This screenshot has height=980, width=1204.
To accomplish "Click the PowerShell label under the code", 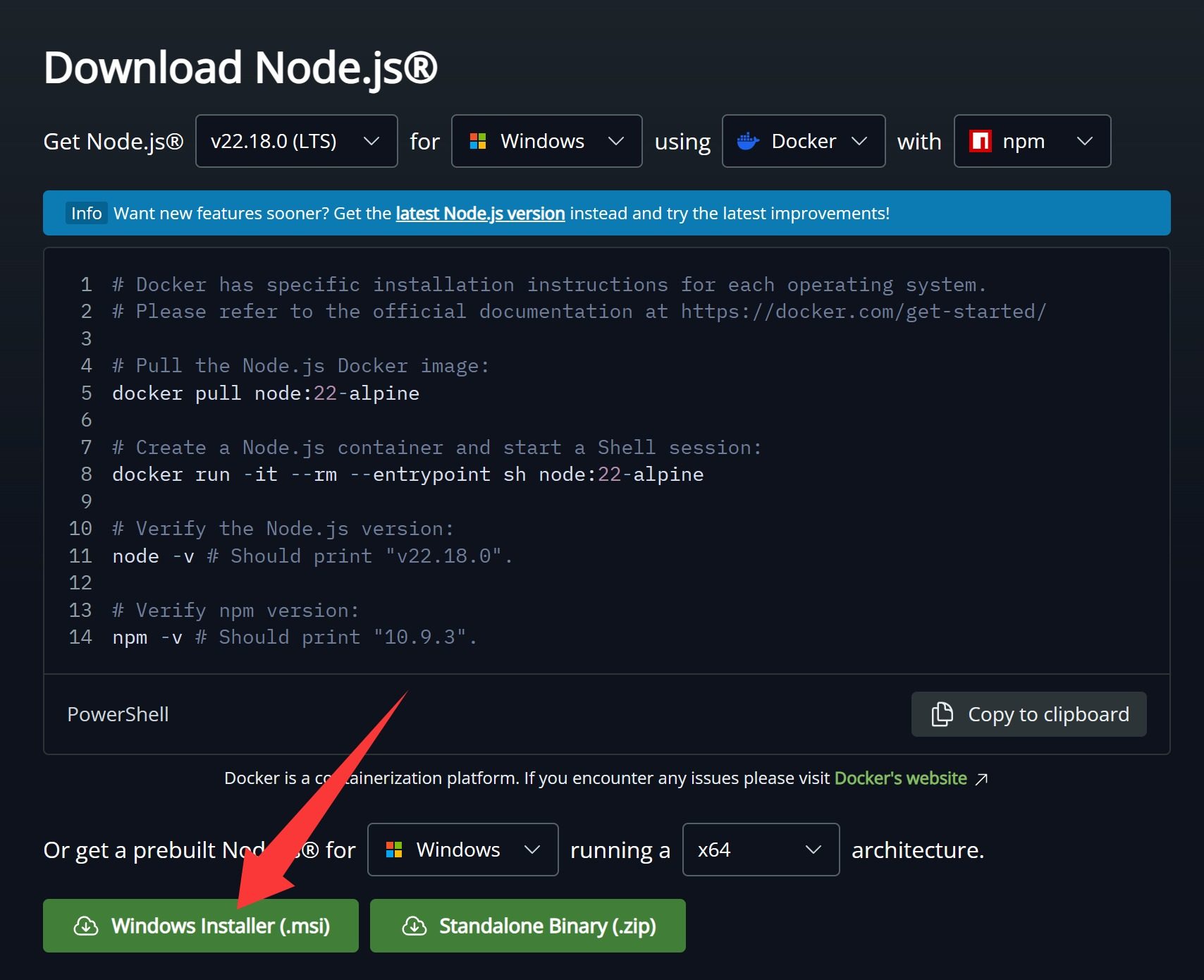I will [118, 714].
